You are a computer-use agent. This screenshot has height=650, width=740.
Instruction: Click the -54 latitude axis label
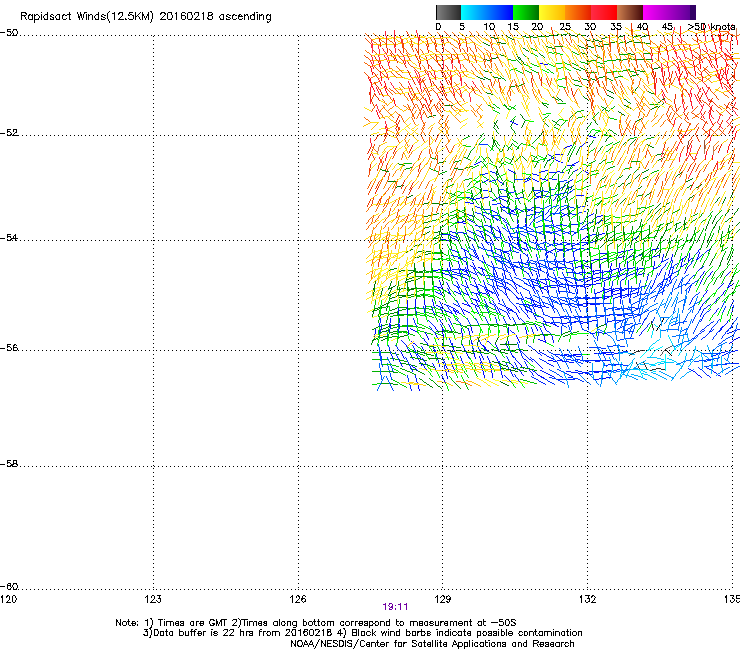(9, 237)
